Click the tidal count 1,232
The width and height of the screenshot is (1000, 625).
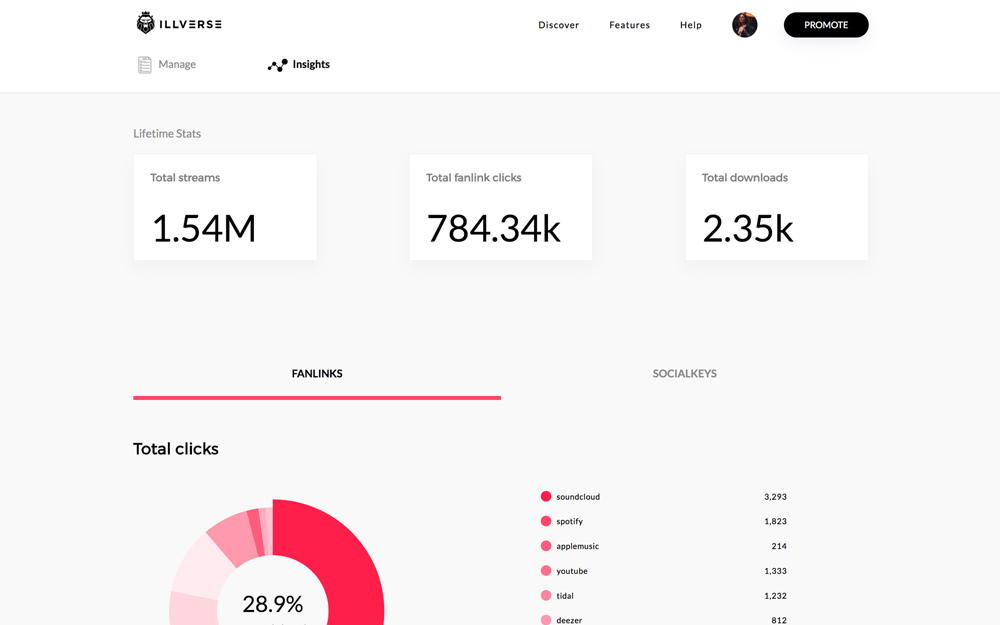[x=775, y=596]
